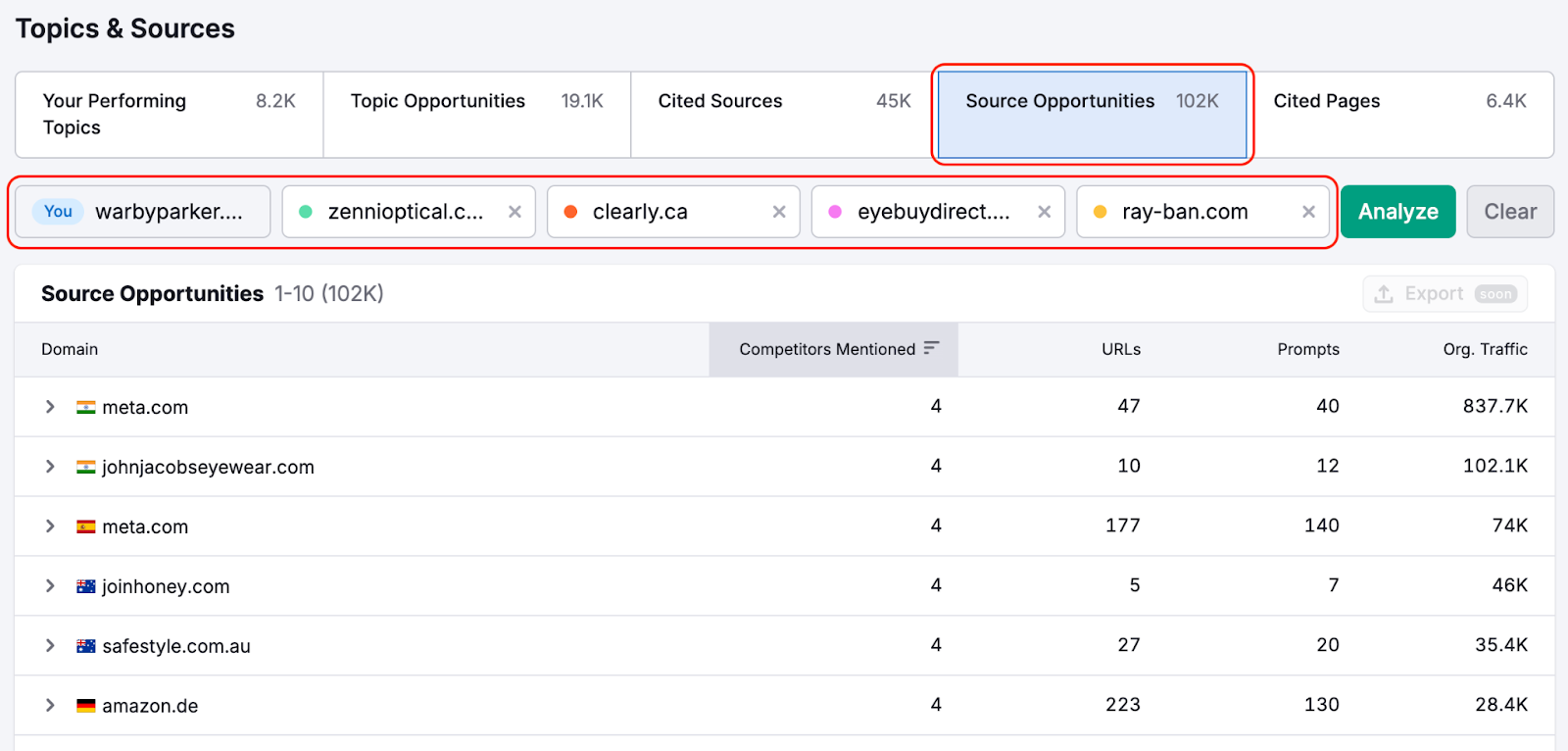
Task: Click India flag icon beside johnjacobseyewear.com
Action: 86,468
